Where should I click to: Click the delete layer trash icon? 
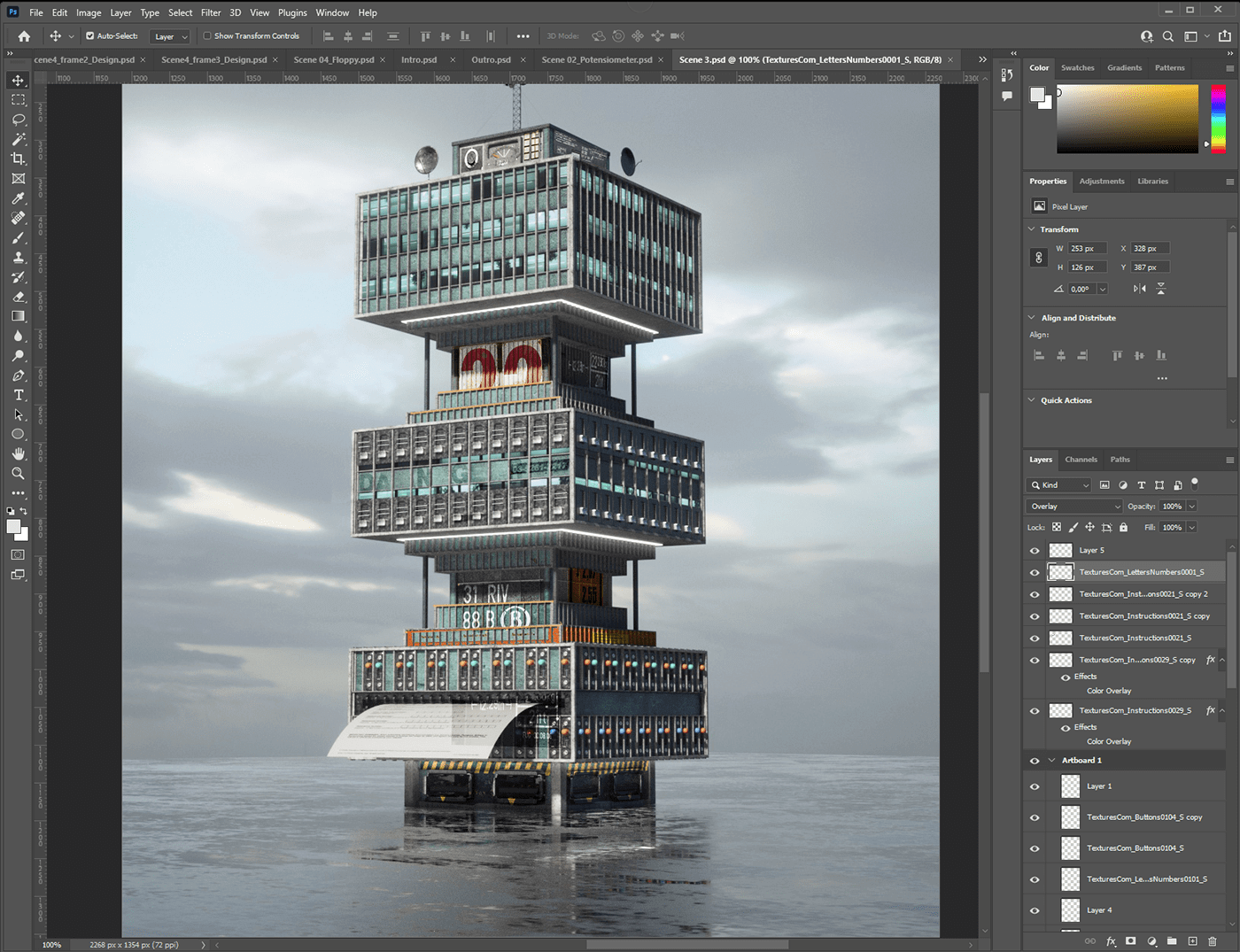click(x=1213, y=941)
